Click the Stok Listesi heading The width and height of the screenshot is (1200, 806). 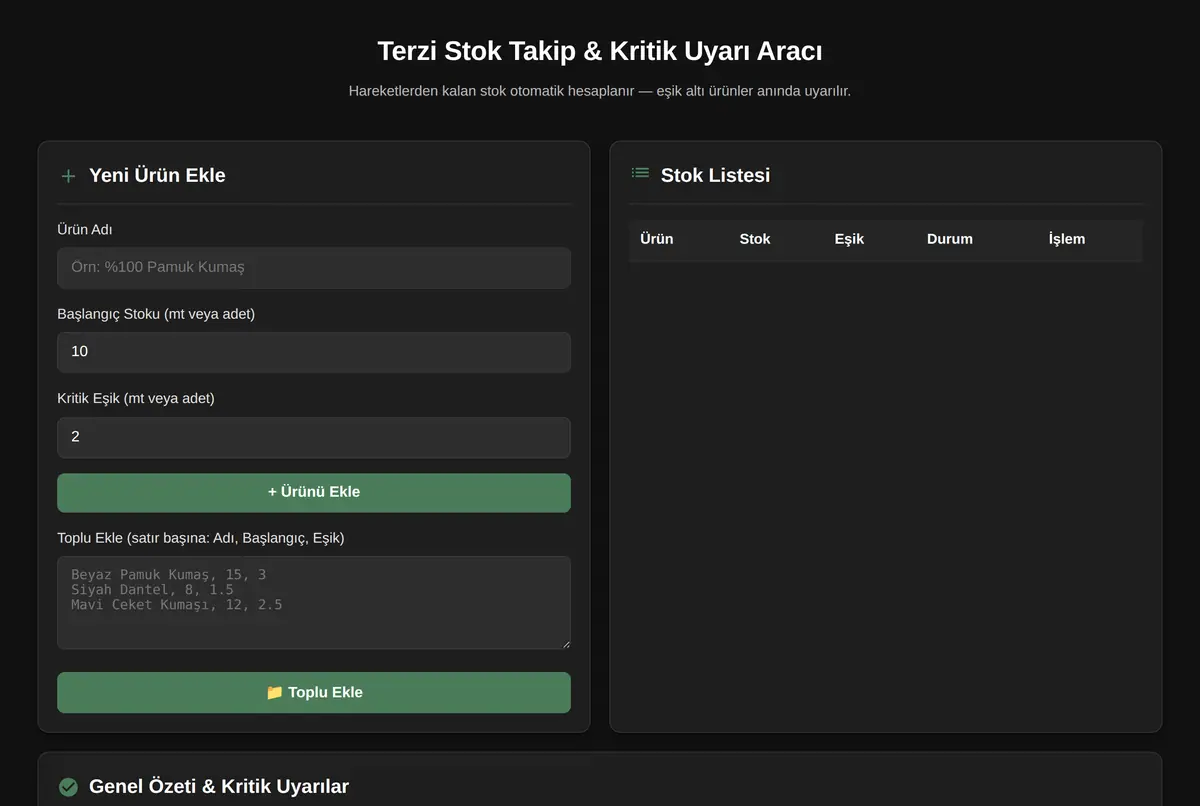tap(715, 175)
